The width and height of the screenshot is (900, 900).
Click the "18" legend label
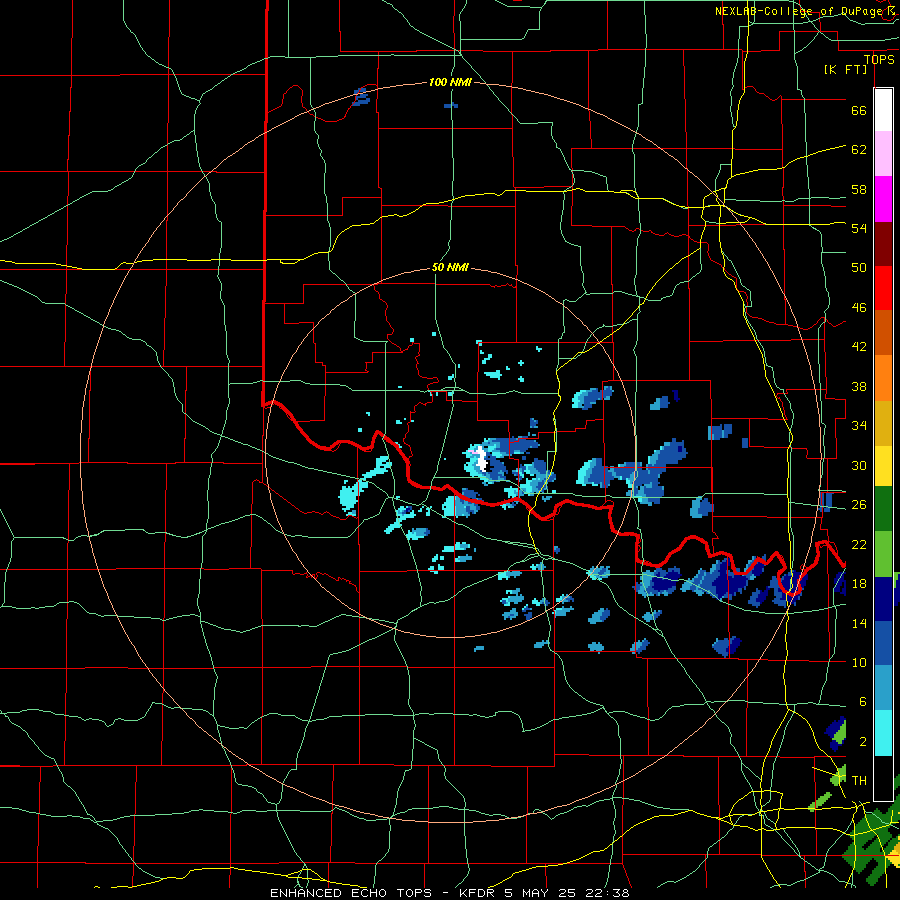click(x=859, y=584)
